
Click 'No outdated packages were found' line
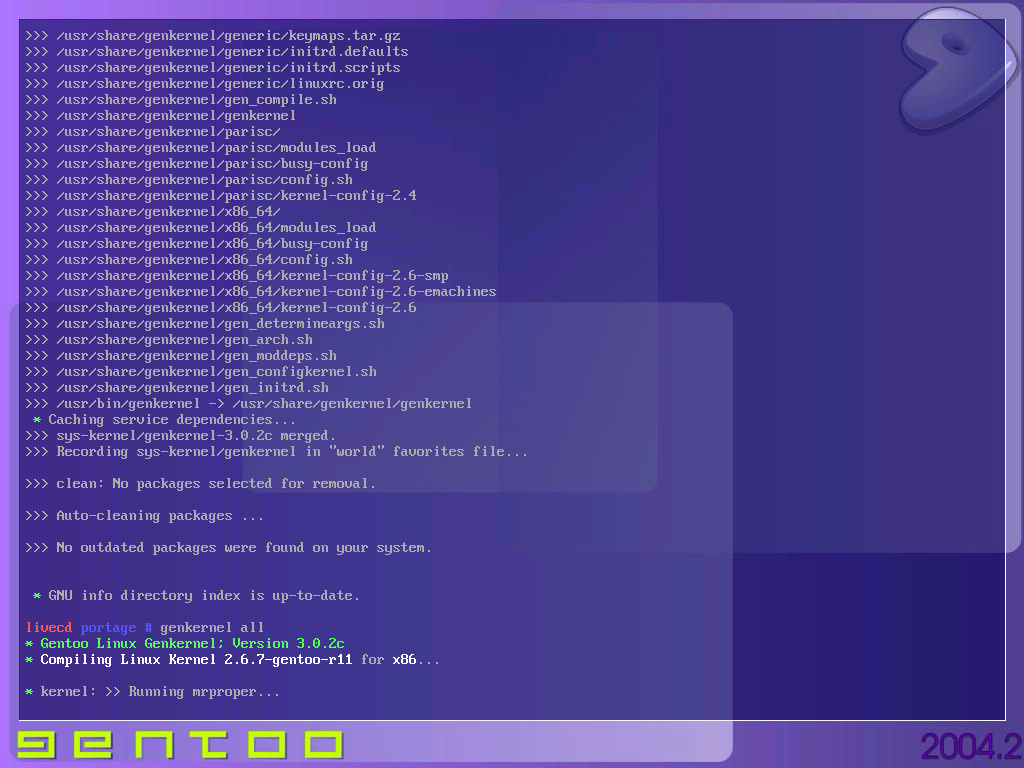[x=229, y=548]
